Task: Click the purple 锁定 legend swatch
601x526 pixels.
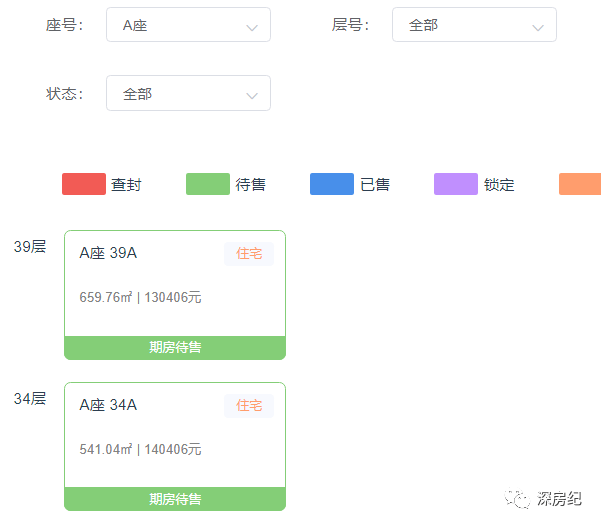Action: pos(455,184)
